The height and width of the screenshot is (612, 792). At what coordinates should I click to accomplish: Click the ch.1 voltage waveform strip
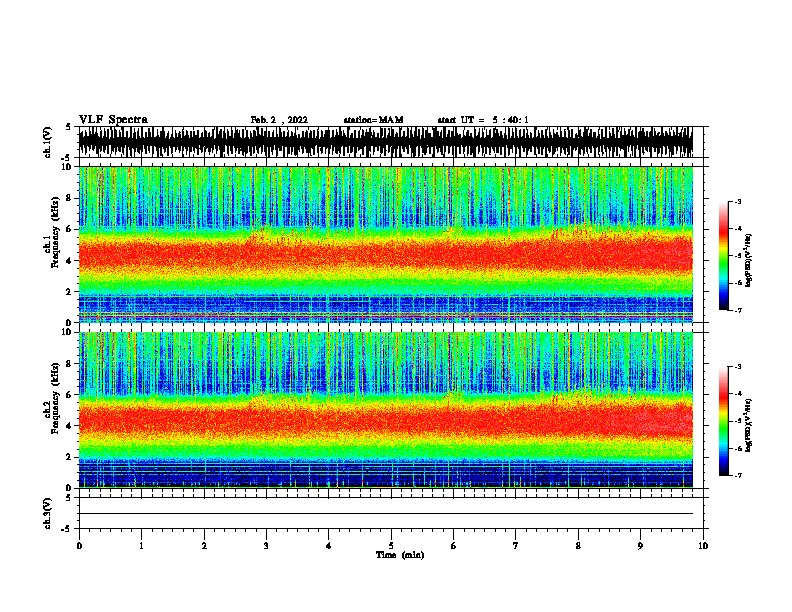point(385,142)
